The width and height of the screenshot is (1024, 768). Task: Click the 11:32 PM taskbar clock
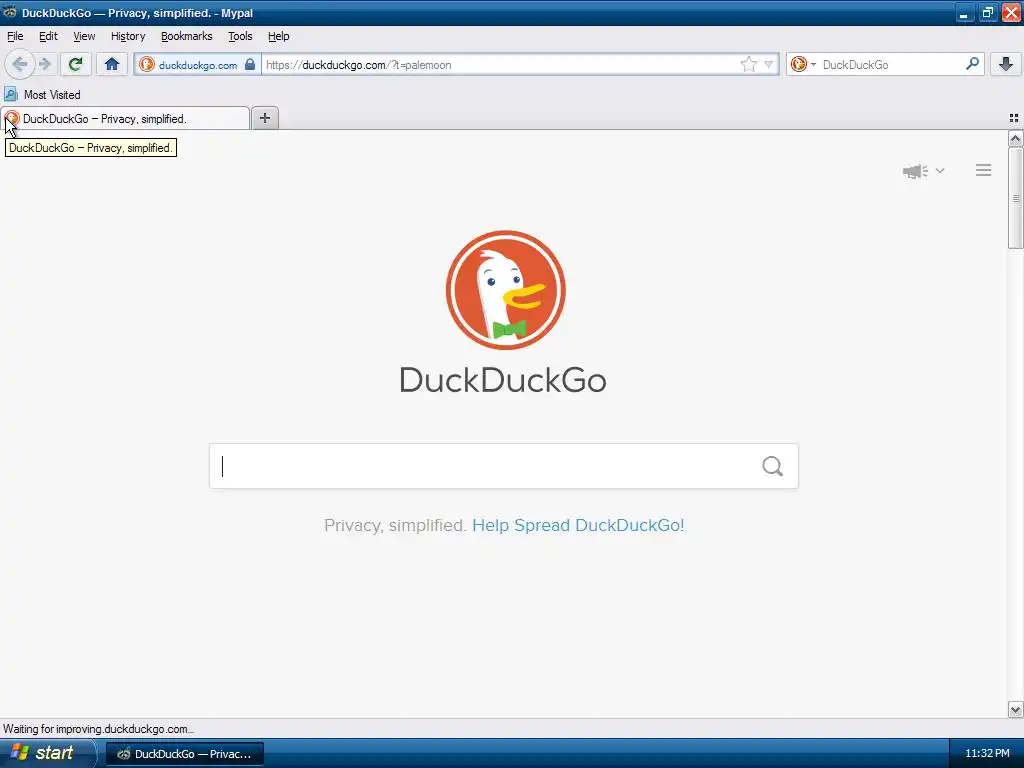point(987,753)
